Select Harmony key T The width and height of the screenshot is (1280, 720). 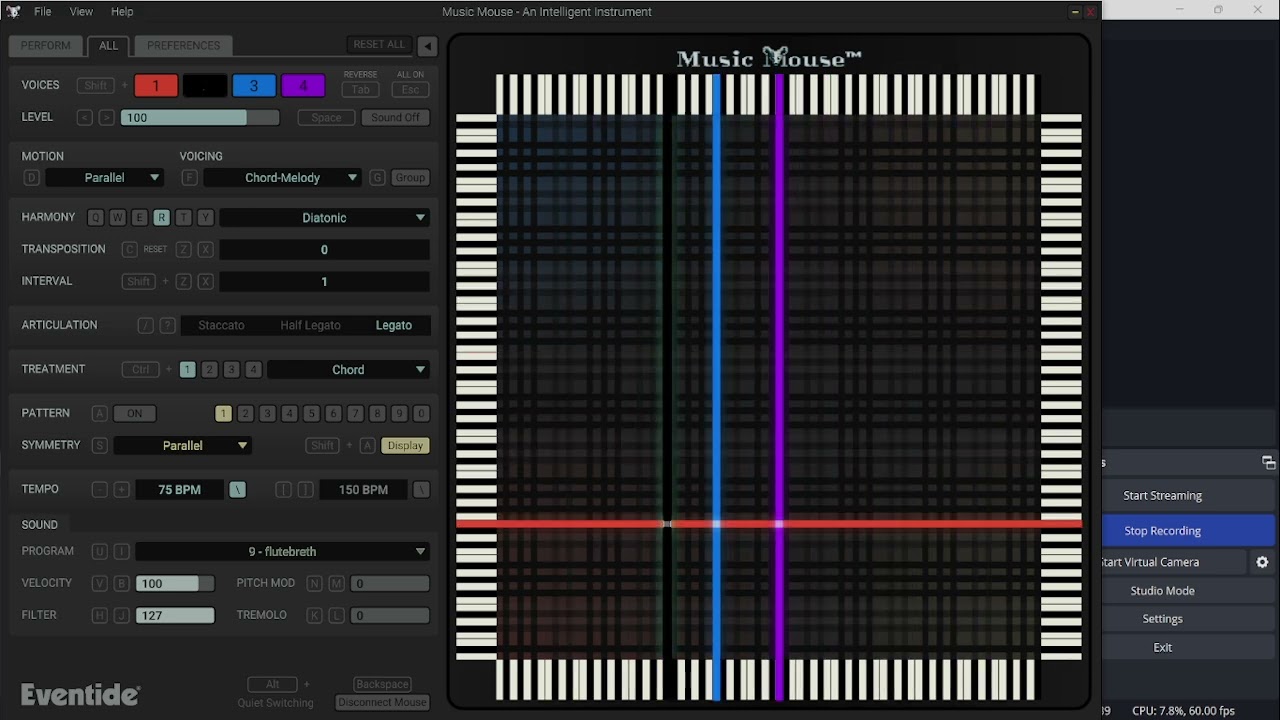coord(184,218)
